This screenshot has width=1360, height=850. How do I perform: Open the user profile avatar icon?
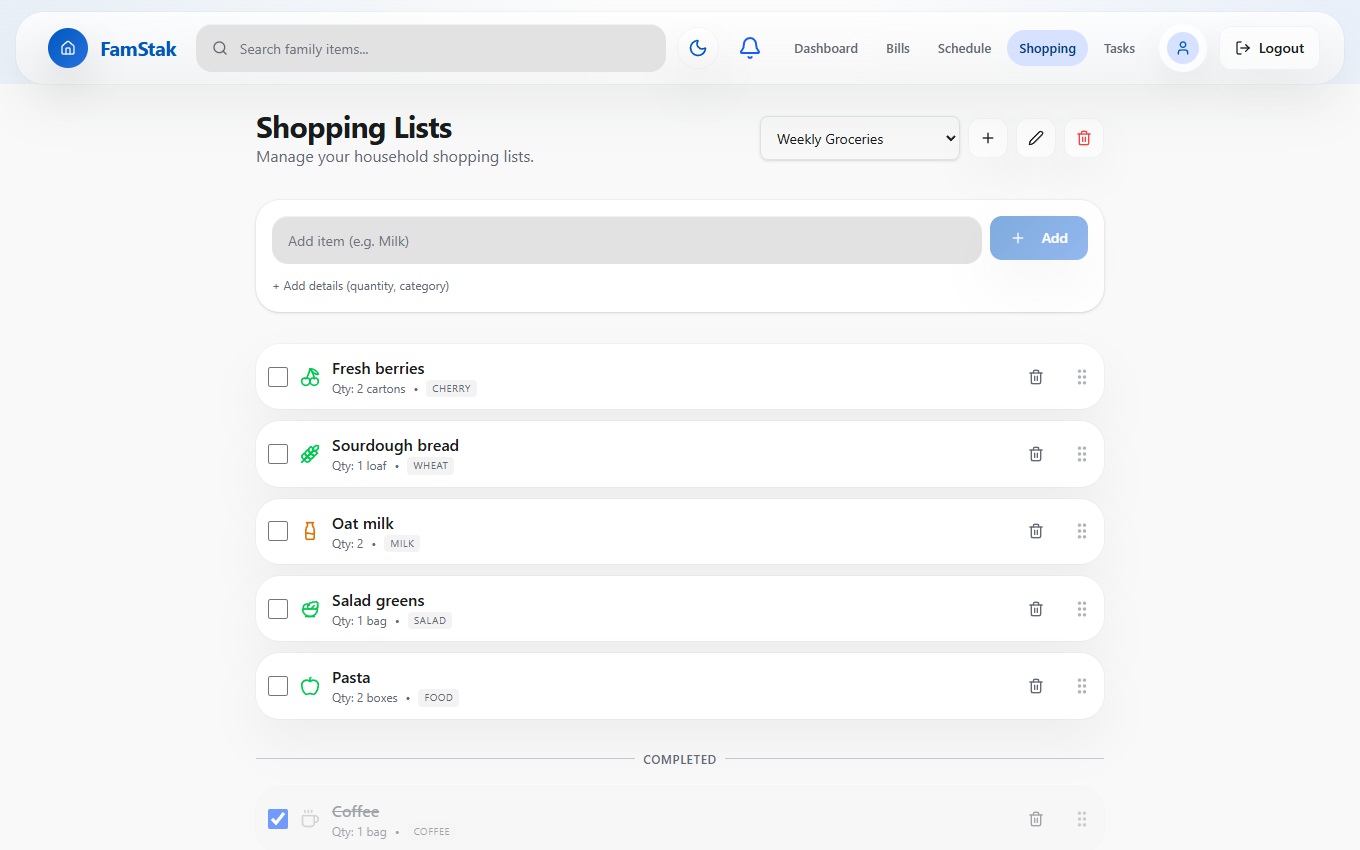[x=1183, y=48]
